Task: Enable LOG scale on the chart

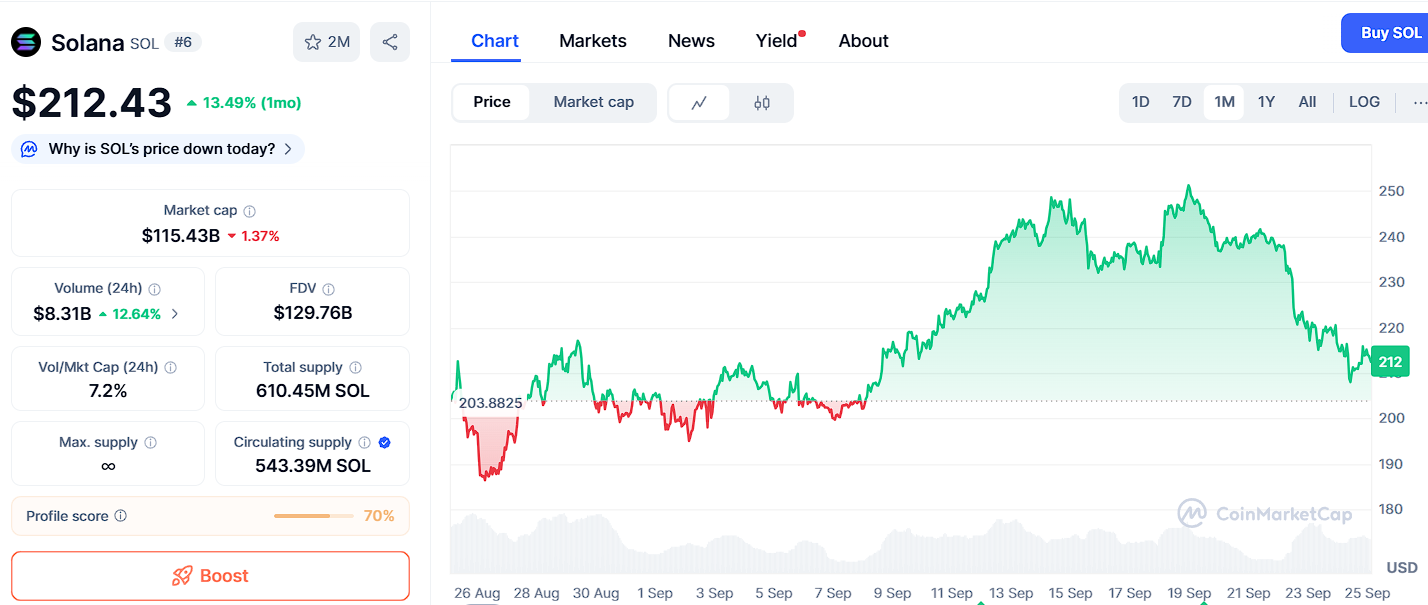Action: 1364,102
